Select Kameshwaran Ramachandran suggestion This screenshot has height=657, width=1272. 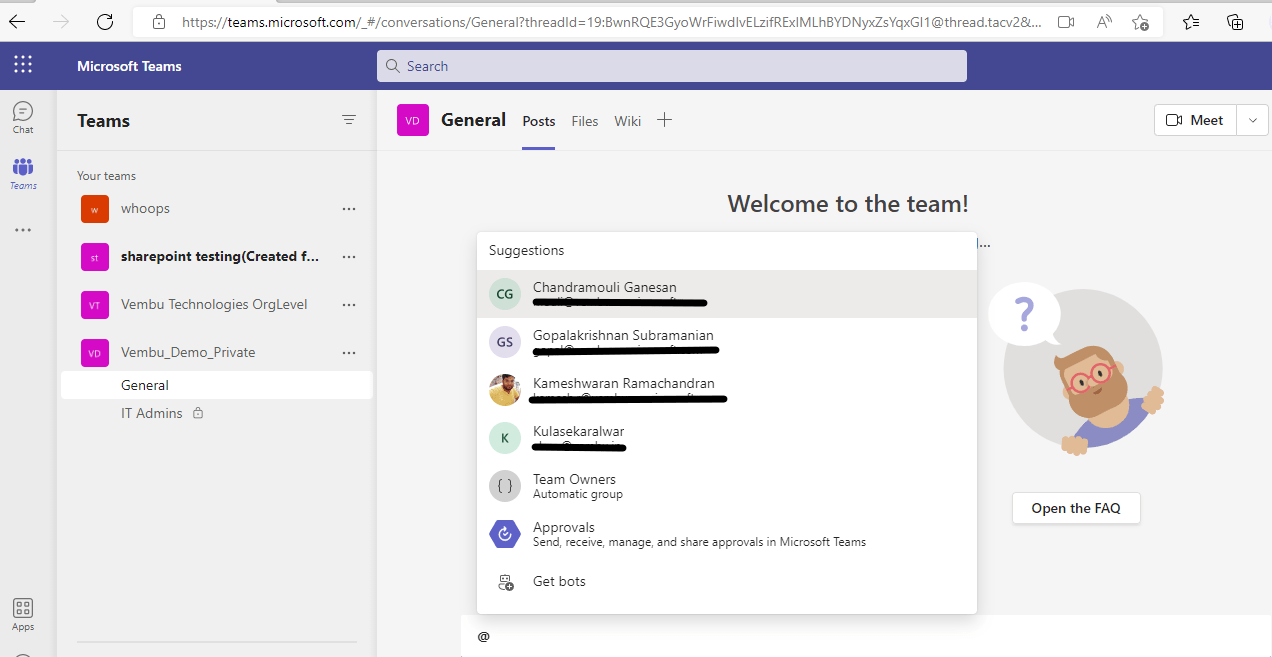(727, 390)
